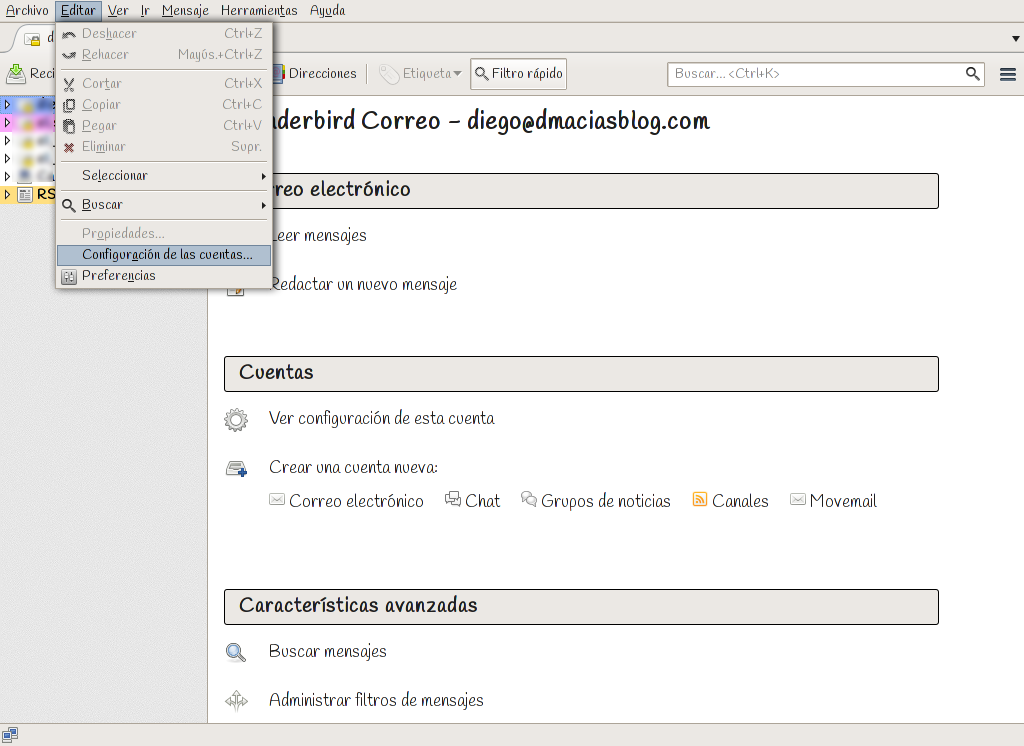The width and height of the screenshot is (1024, 746).
Task: Create a Canales feed account
Action: [740, 501]
